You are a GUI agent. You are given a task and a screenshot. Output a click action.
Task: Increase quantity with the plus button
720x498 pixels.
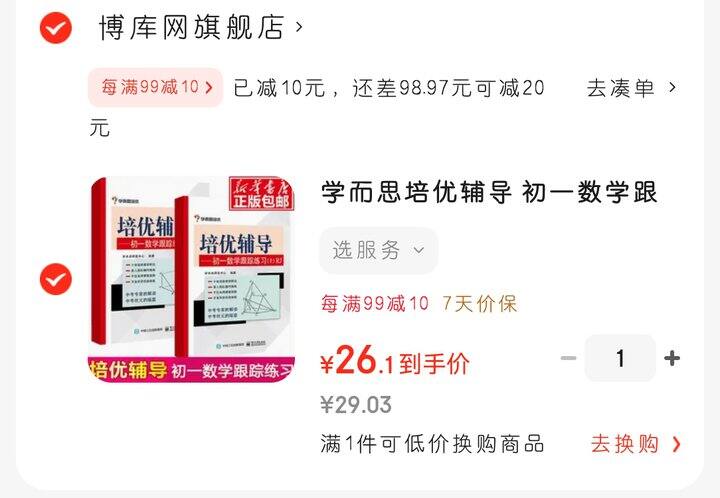672,358
